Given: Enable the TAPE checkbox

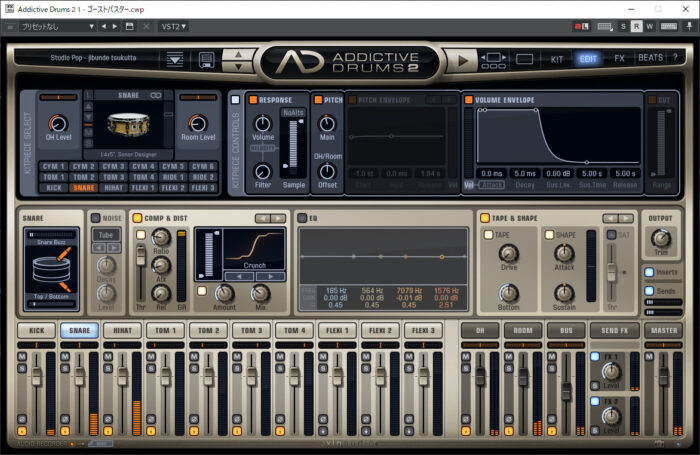Looking at the screenshot, I should (x=488, y=234).
